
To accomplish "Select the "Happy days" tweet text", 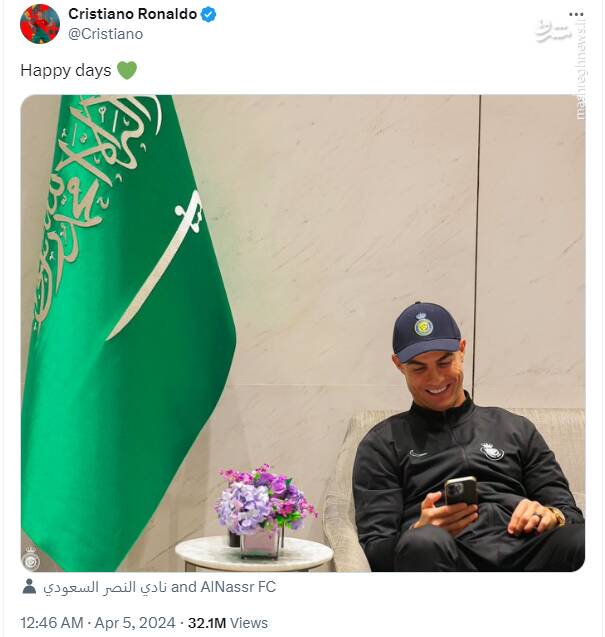I will [65, 71].
